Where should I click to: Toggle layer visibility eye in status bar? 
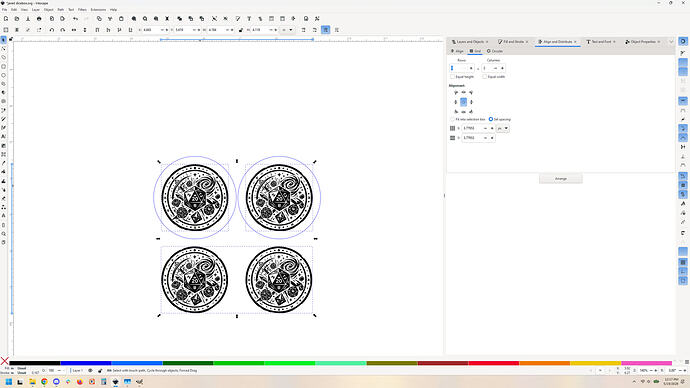(x=90, y=370)
